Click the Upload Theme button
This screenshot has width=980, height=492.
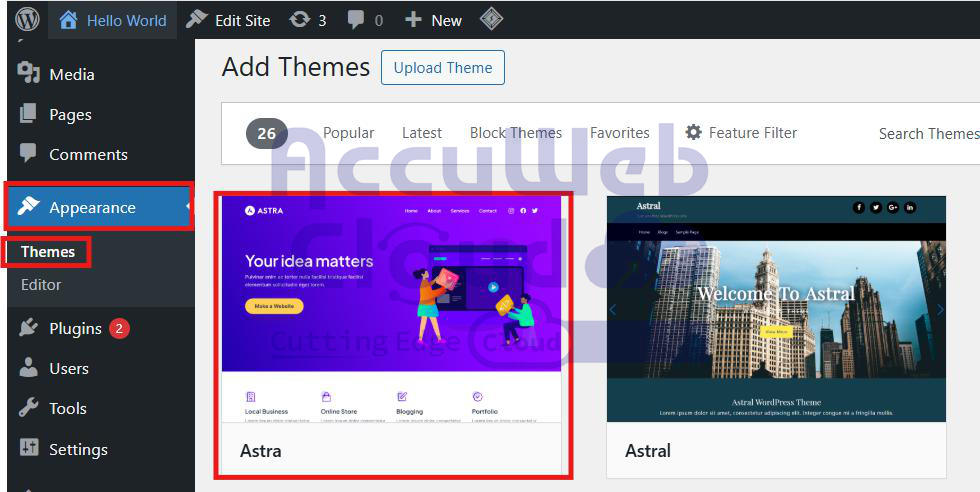442,68
